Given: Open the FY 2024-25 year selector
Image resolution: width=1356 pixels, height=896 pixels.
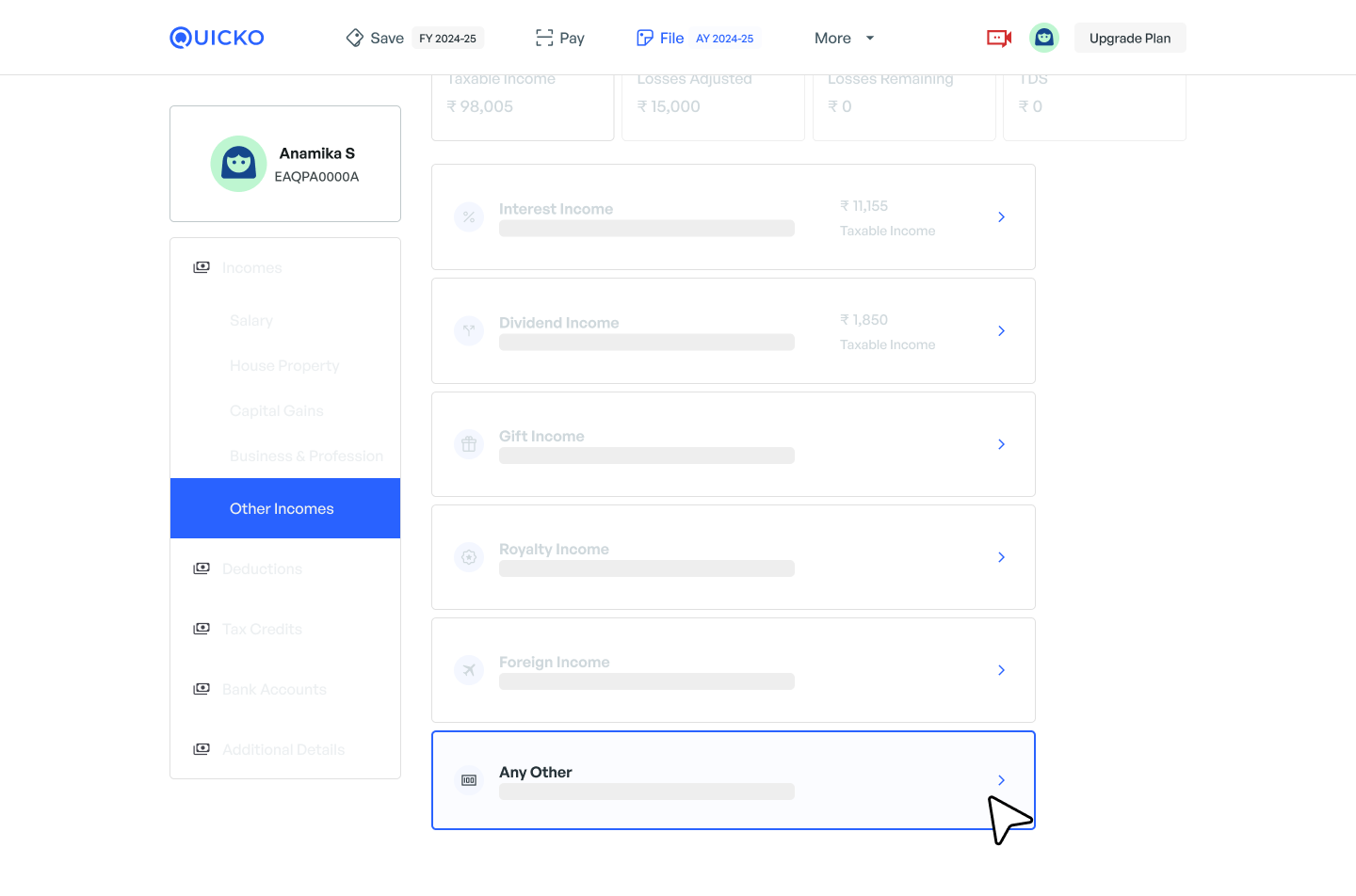Looking at the screenshot, I should pyautogui.click(x=447, y=39).
